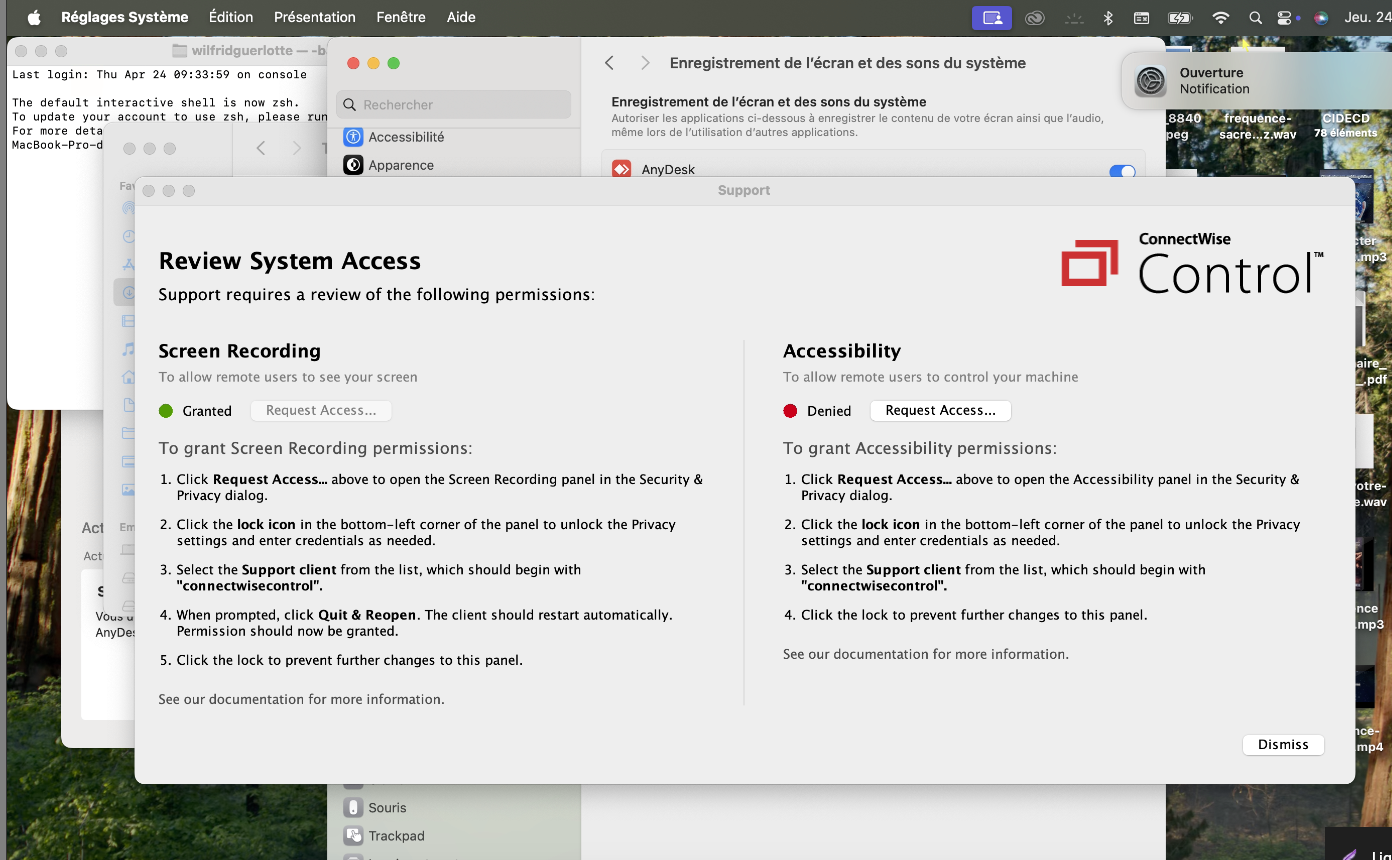The height and width of the screenshot is (860, 1392).
Task: Toggle AnyDesk screen recording switch
Action: [1122, 171]
